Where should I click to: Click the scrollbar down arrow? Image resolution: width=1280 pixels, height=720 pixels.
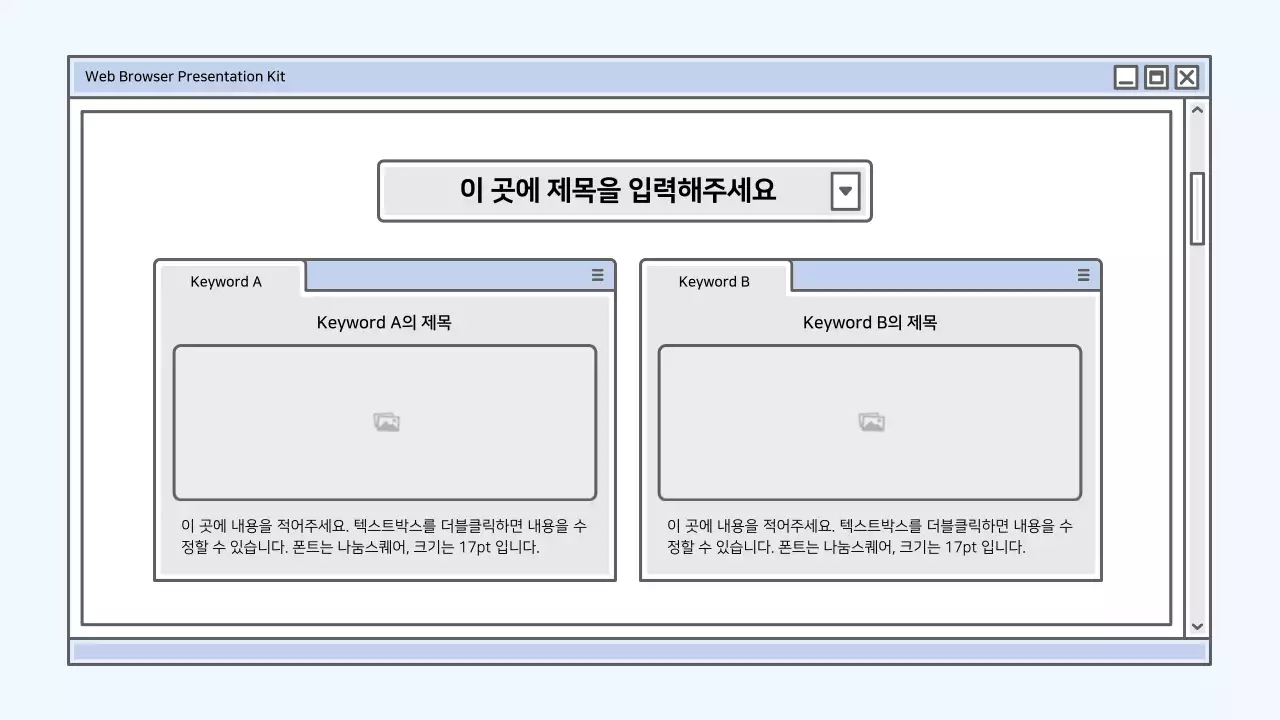click(x=1197, y=626)
